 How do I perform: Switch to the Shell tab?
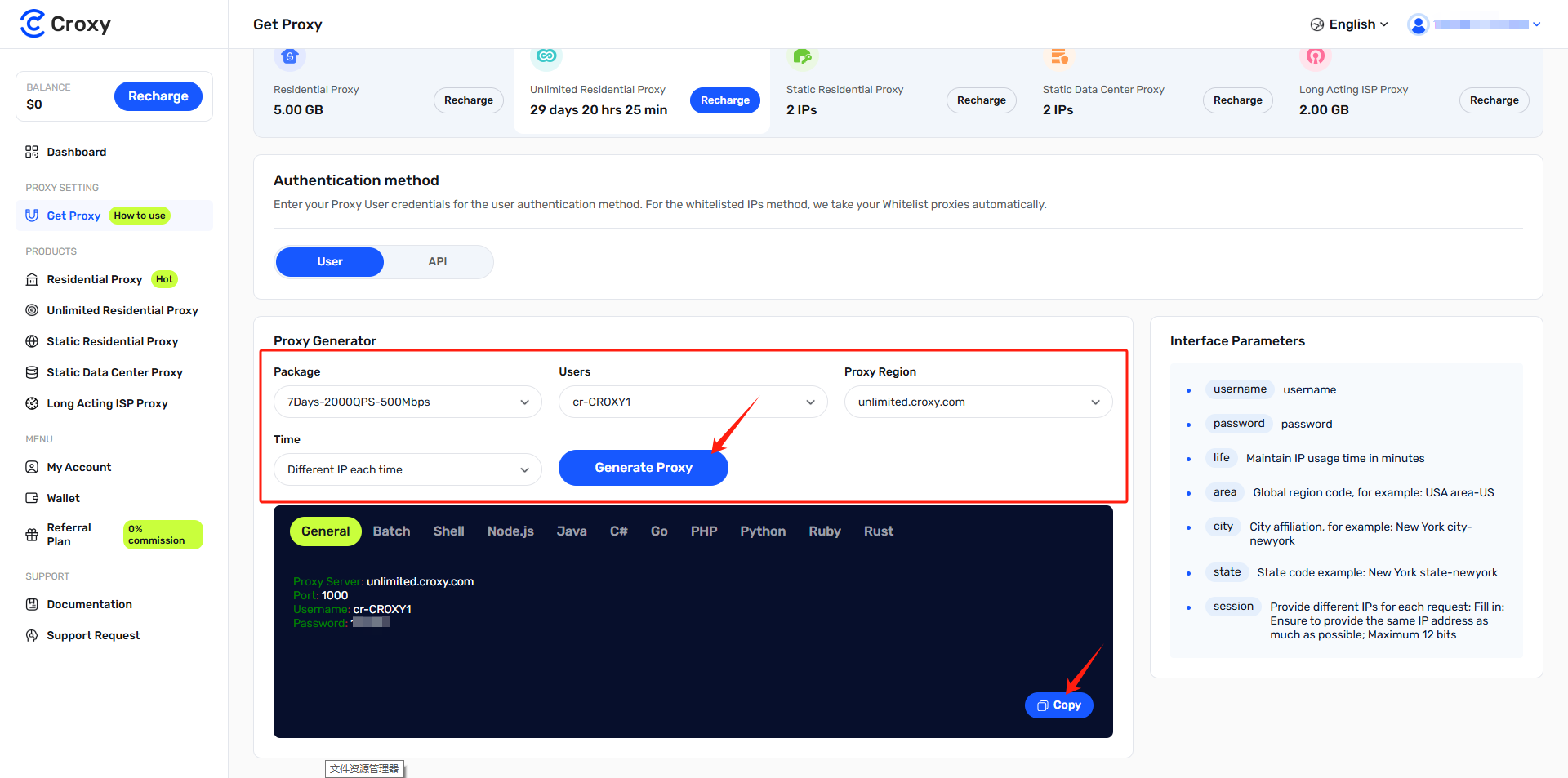tap(448, 531)
